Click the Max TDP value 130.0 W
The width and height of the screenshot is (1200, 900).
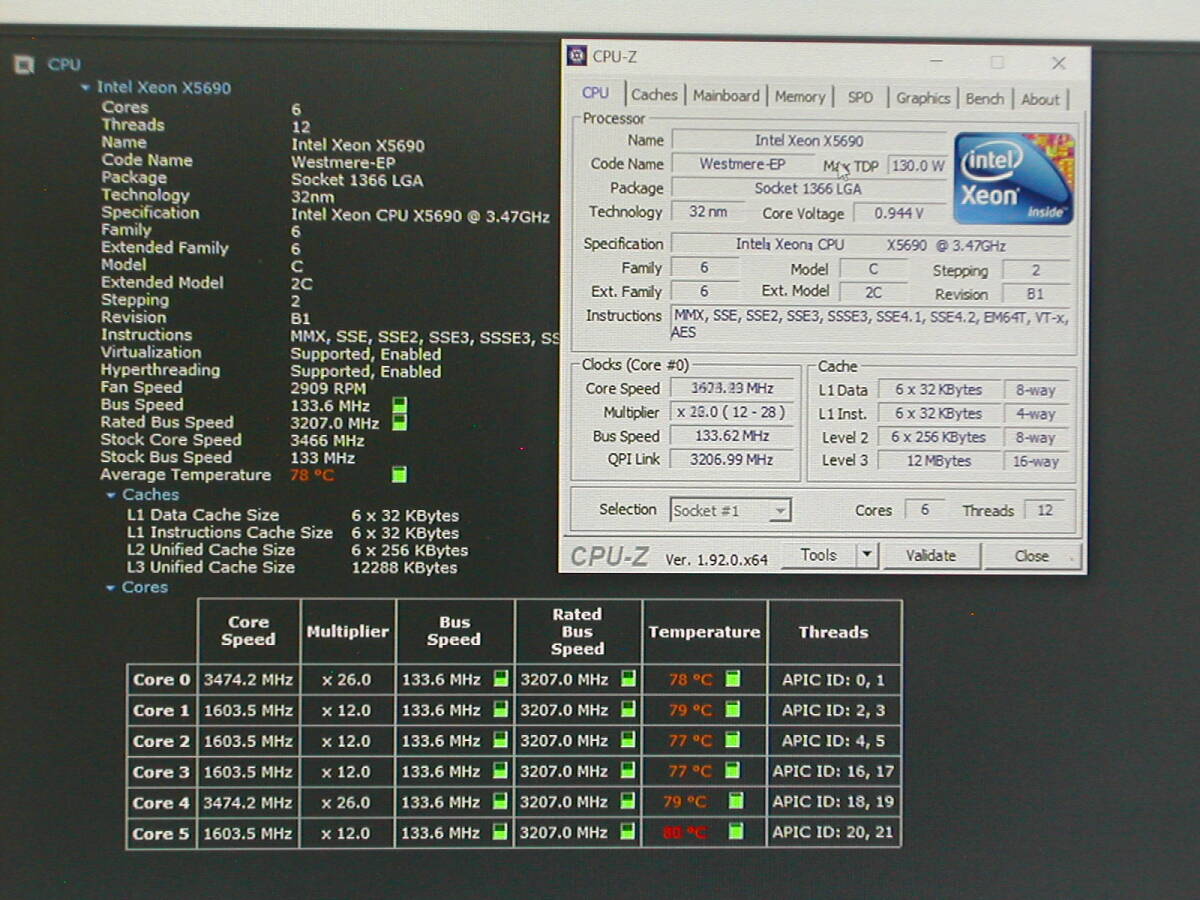pyautogui.click(x=917, y=166)
